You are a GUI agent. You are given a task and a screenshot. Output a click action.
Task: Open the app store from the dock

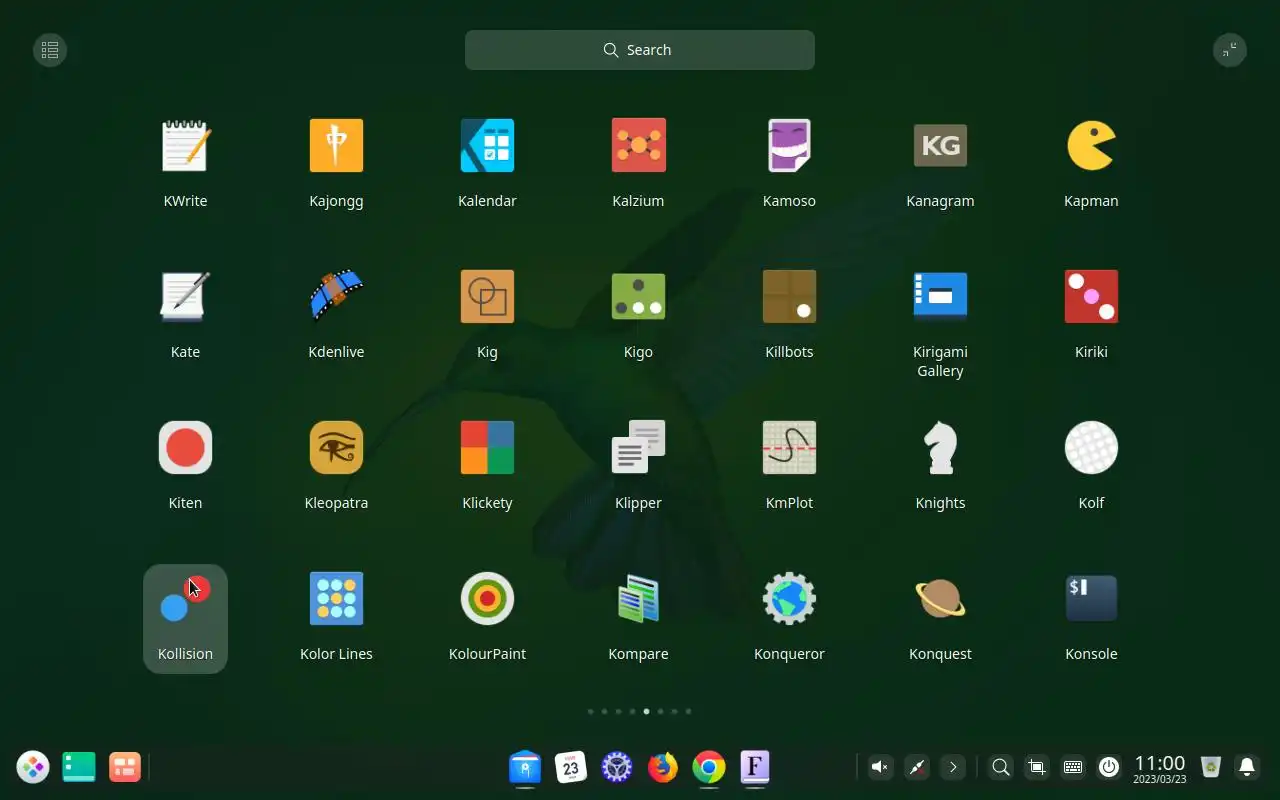coord(525,767)
